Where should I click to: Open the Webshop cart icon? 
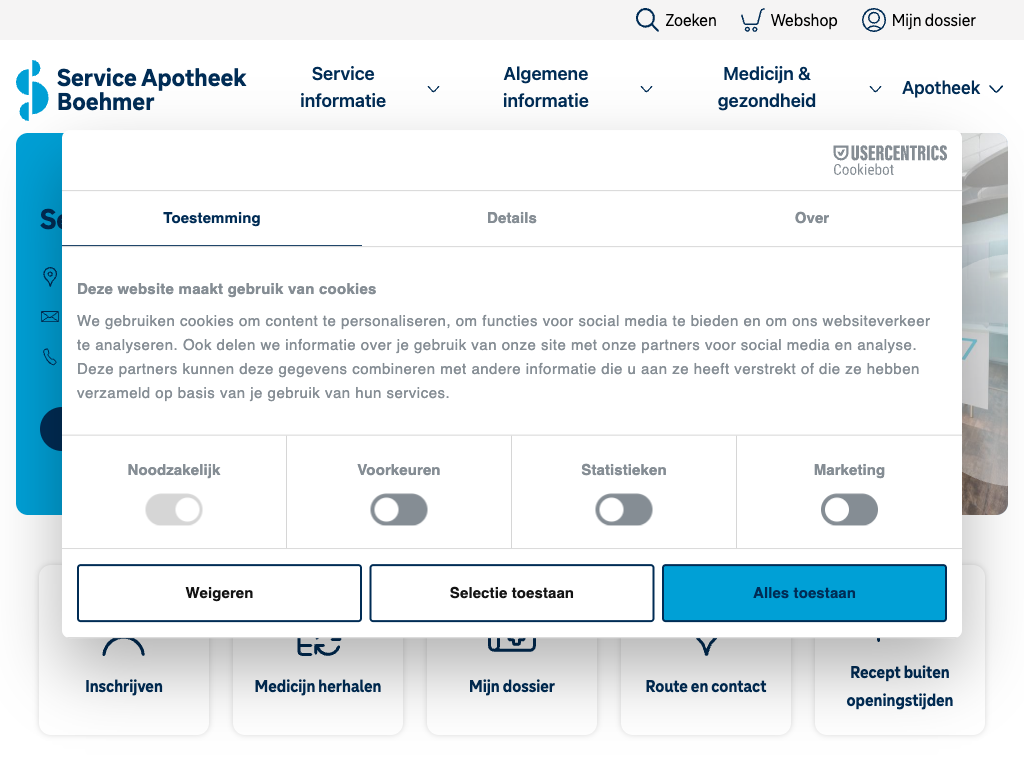tap(752, 20)
